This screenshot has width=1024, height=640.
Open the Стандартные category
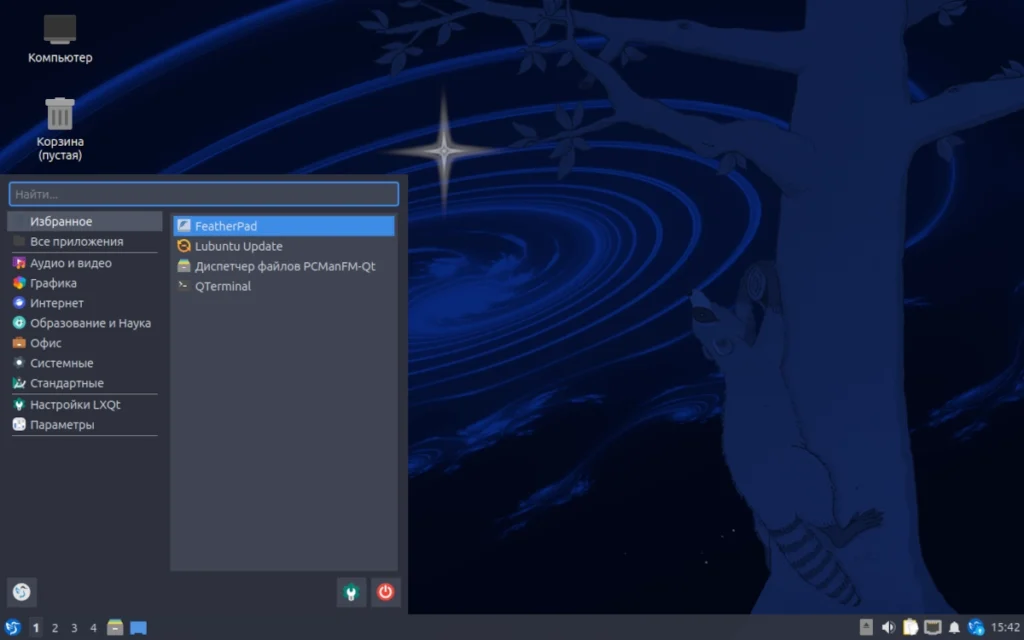click(x=85, y=383)
